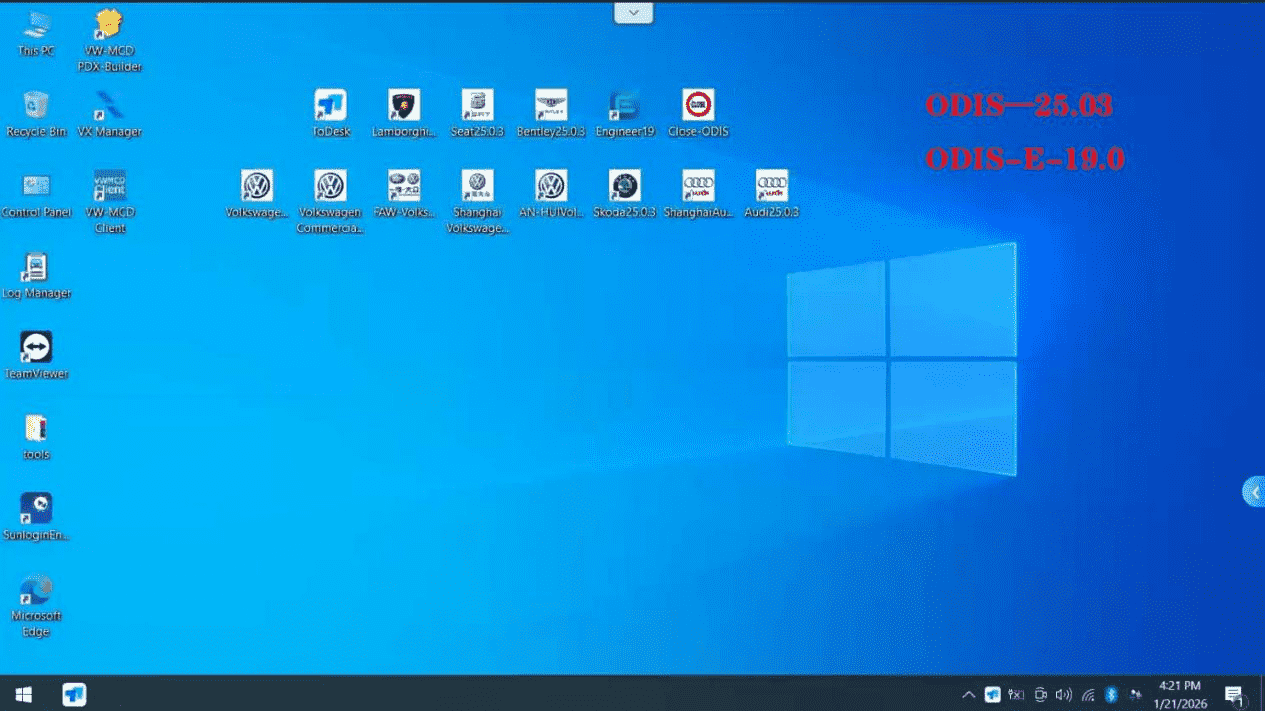Launch TeamViewer from the desktop
The image size is (1265, 711).
tap(36, 348)
